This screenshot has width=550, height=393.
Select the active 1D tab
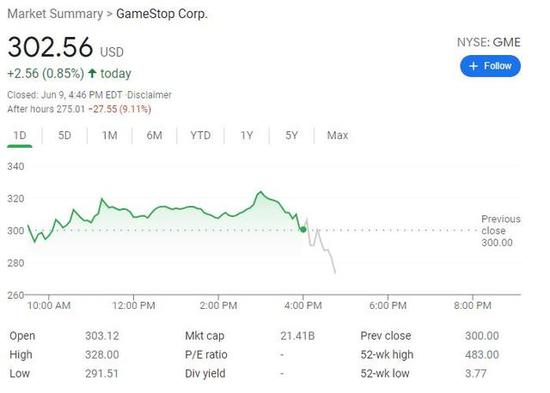tap(20, 135)
